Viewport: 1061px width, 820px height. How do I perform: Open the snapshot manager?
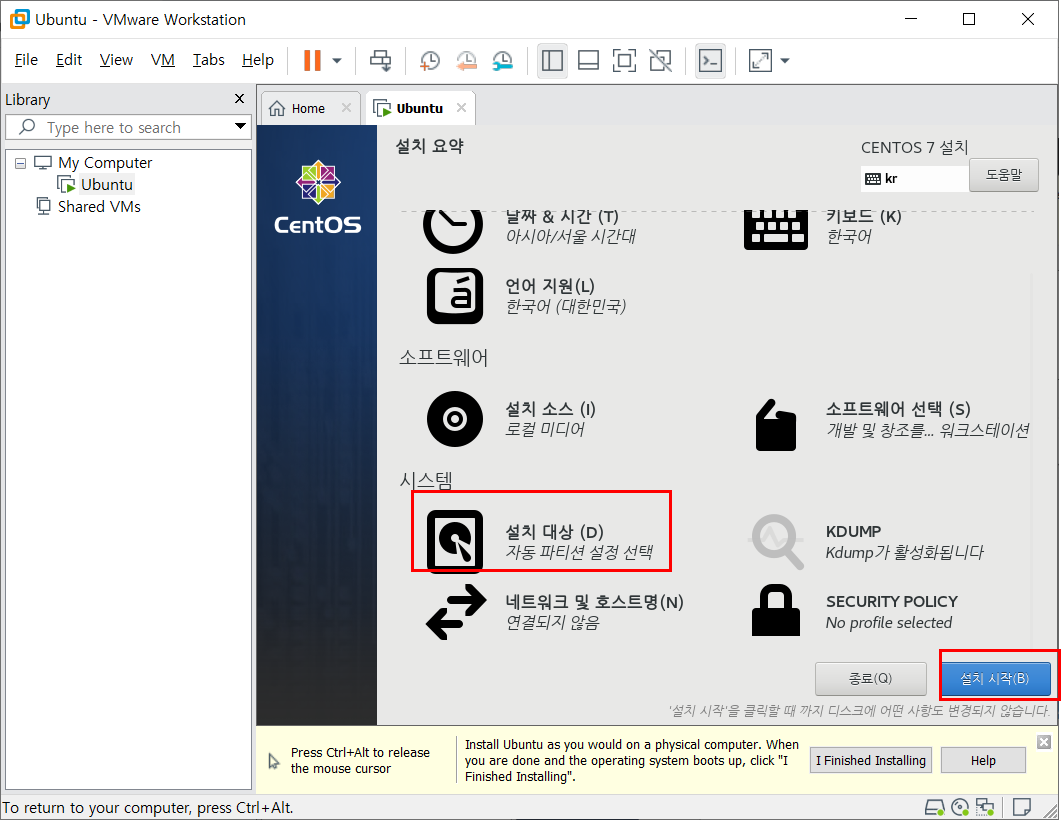(502, 60)
